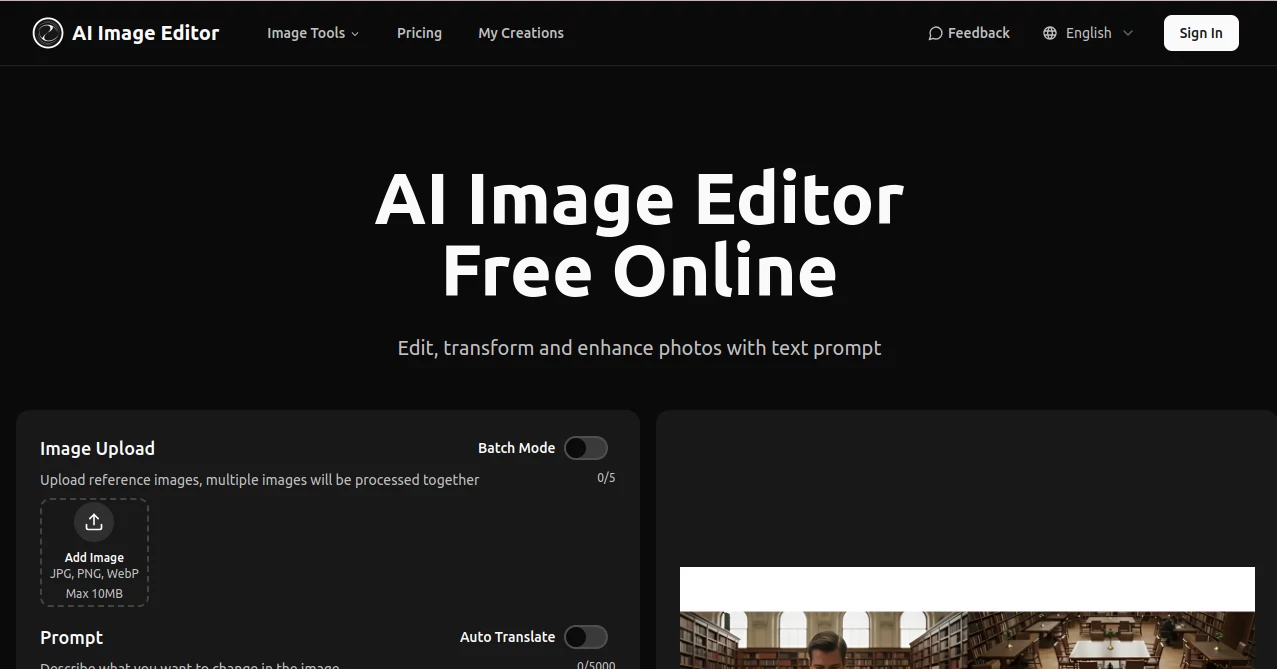Click the 0/5 upload counter
This screenshot has height=669, width=1277.
(x=605, y=477)
